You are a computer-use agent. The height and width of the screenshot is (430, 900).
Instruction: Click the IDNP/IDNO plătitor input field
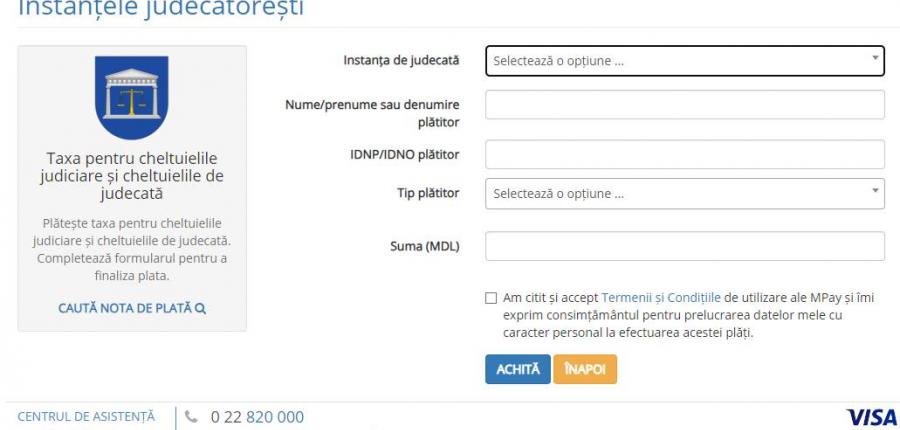point(684,154)
